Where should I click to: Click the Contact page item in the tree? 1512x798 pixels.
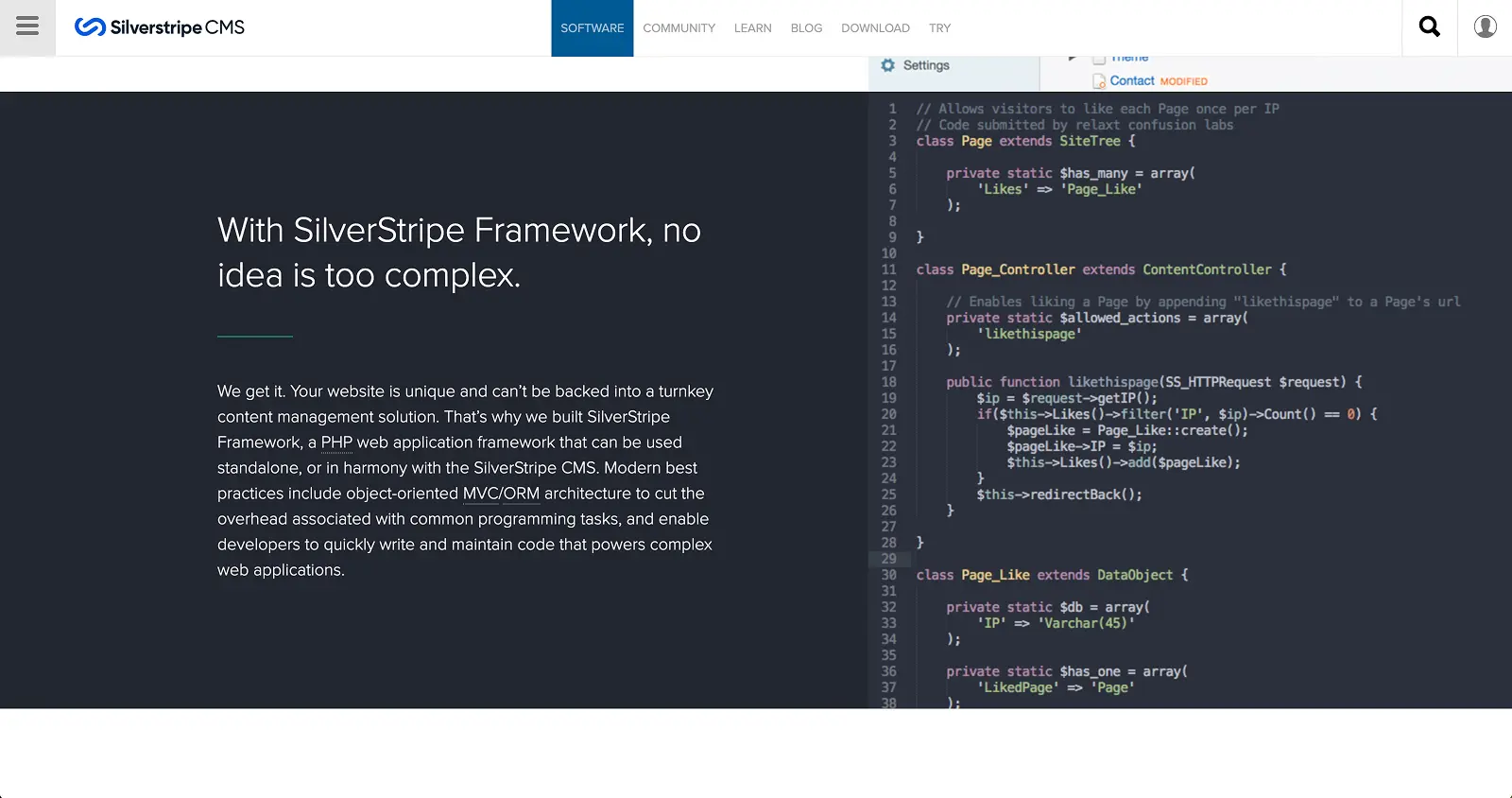[1132, 81]
